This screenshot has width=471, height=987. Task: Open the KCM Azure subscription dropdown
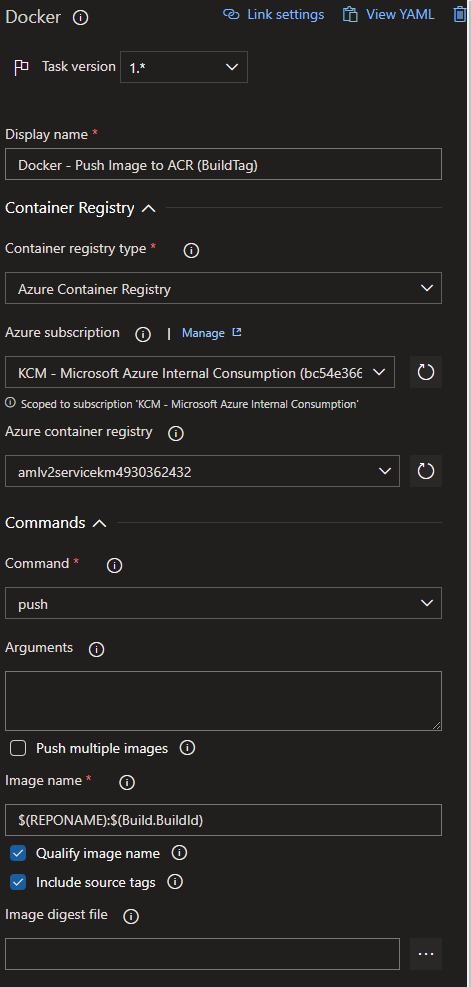(200, 373)
